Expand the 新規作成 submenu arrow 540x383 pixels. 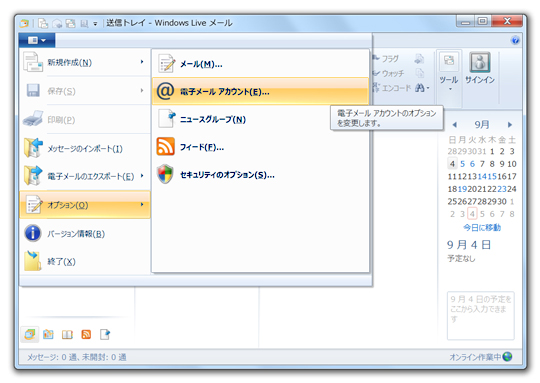(x=142, y=62)
